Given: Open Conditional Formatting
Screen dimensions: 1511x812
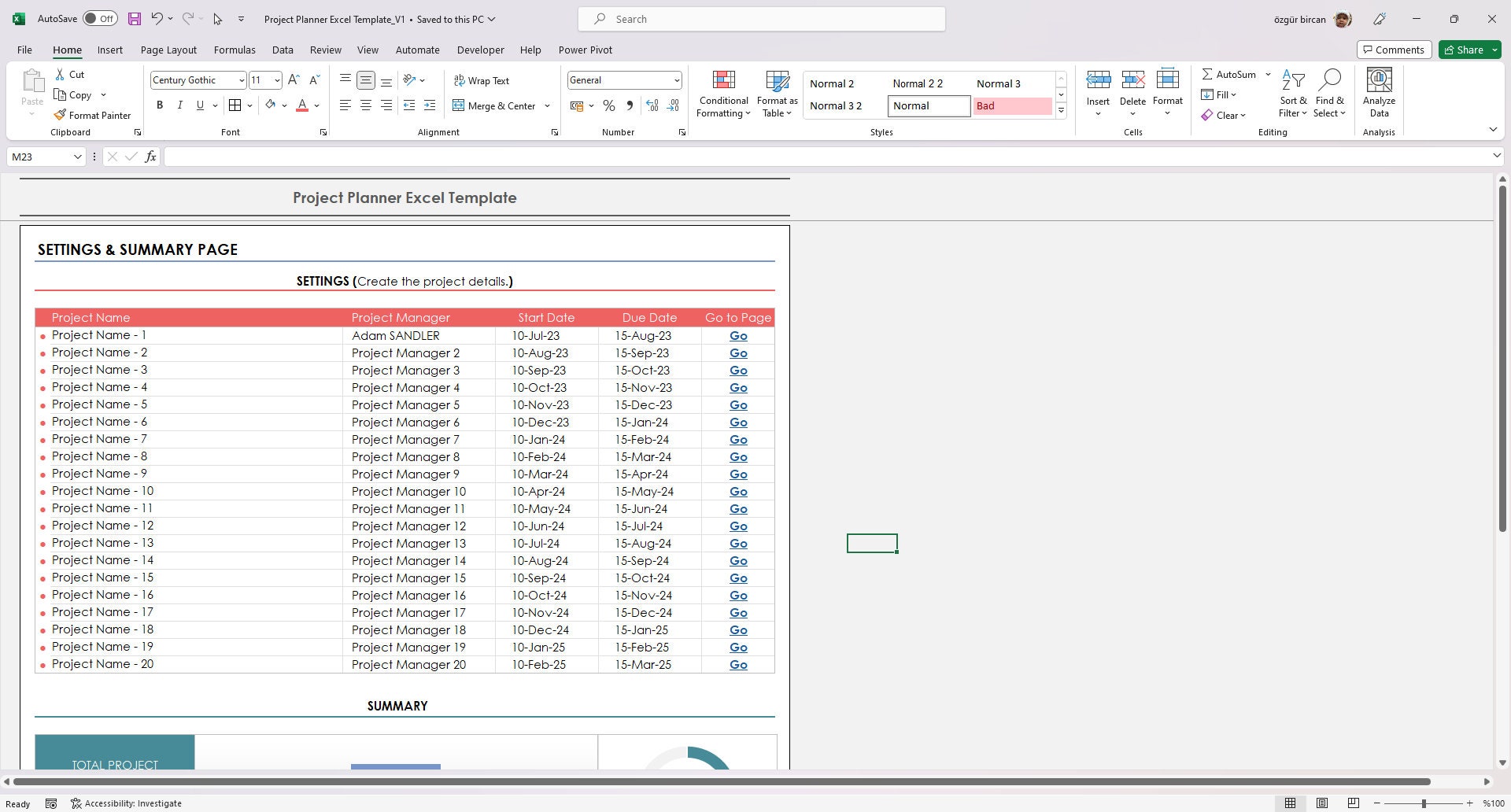Looking at the screenshot, I should [722, 92].
